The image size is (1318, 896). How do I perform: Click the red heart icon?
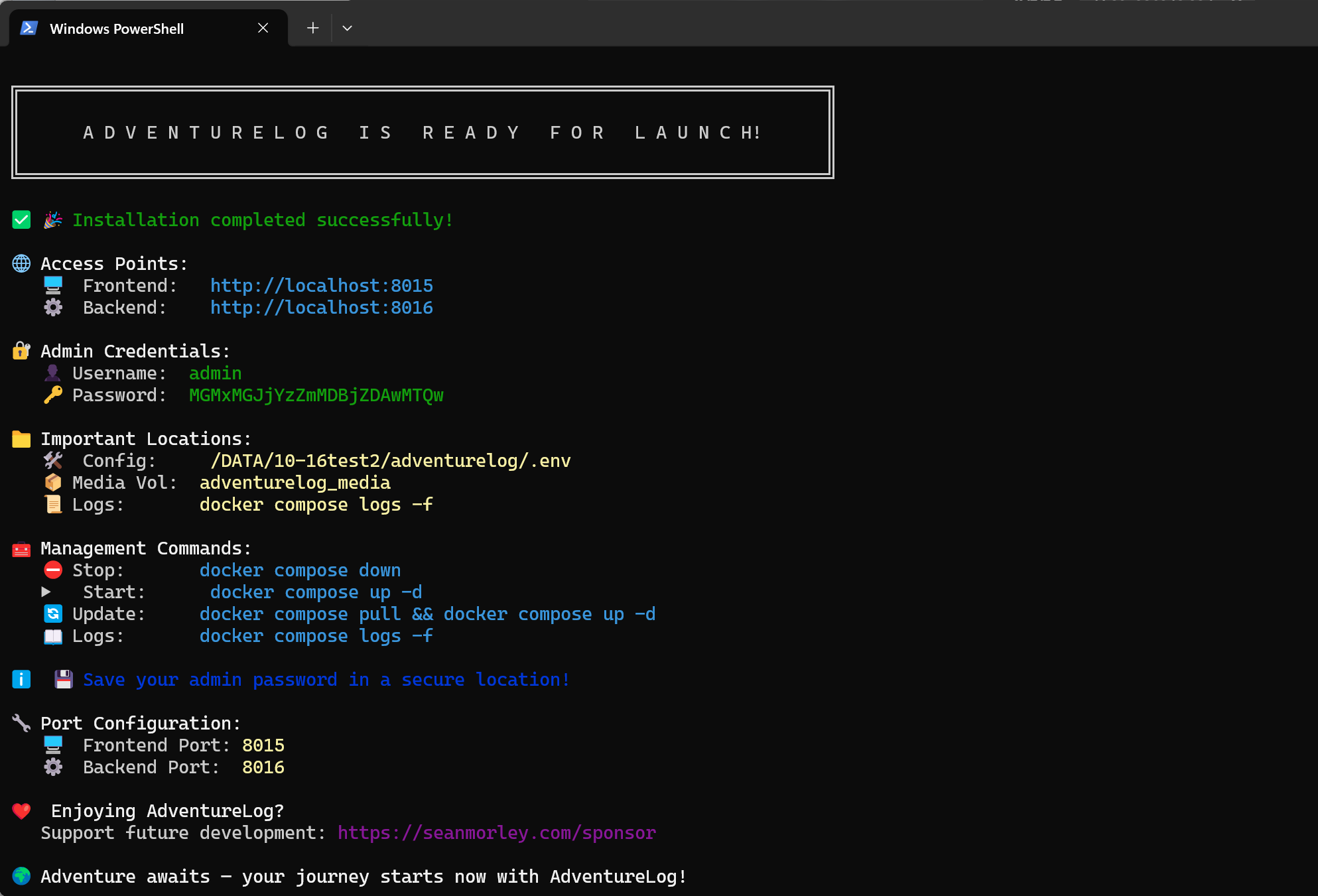(x=21, y=810)
